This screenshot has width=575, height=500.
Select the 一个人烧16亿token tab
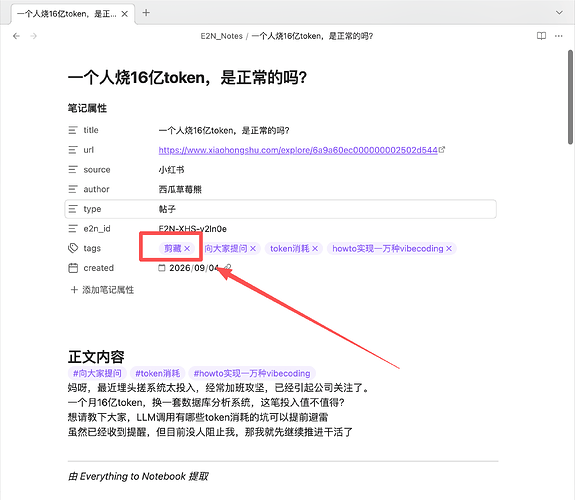click(x=67, y=14)
